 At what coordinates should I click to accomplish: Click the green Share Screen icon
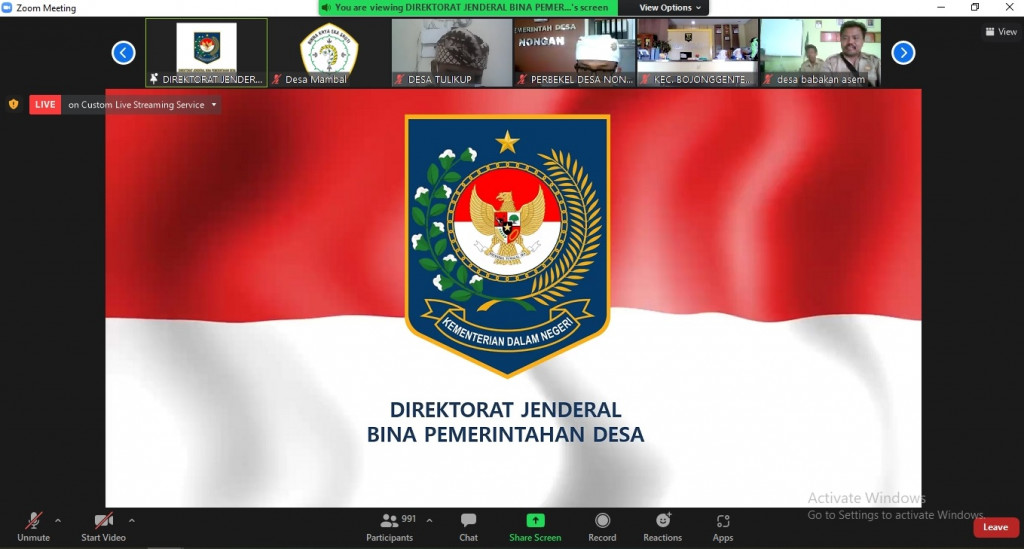click(x=536, y=520)
